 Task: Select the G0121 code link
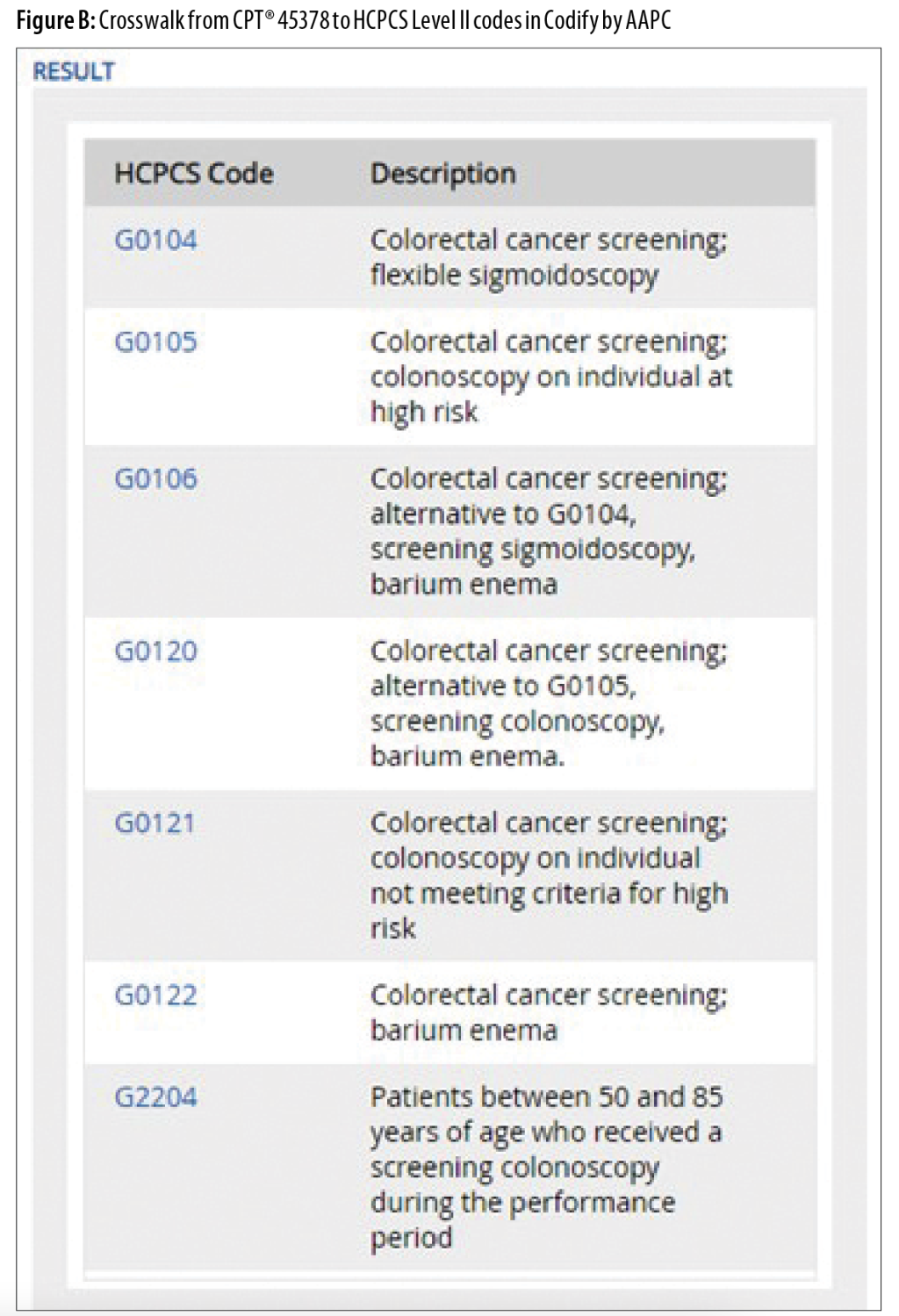(155, 823)
